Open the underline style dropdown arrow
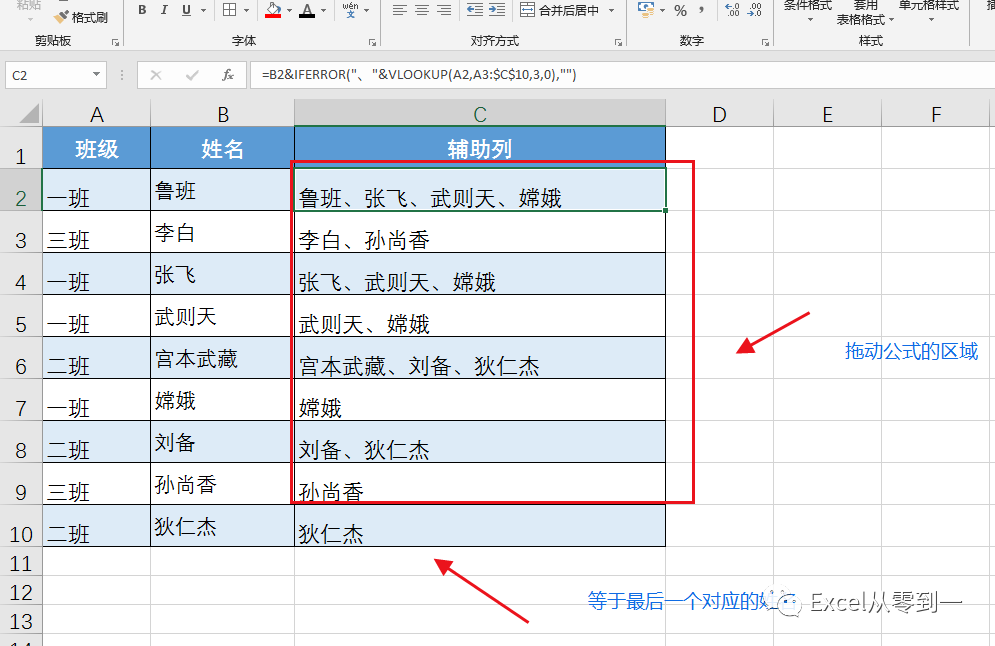Viewport: 995px width, 646px height. pos(204,10)
